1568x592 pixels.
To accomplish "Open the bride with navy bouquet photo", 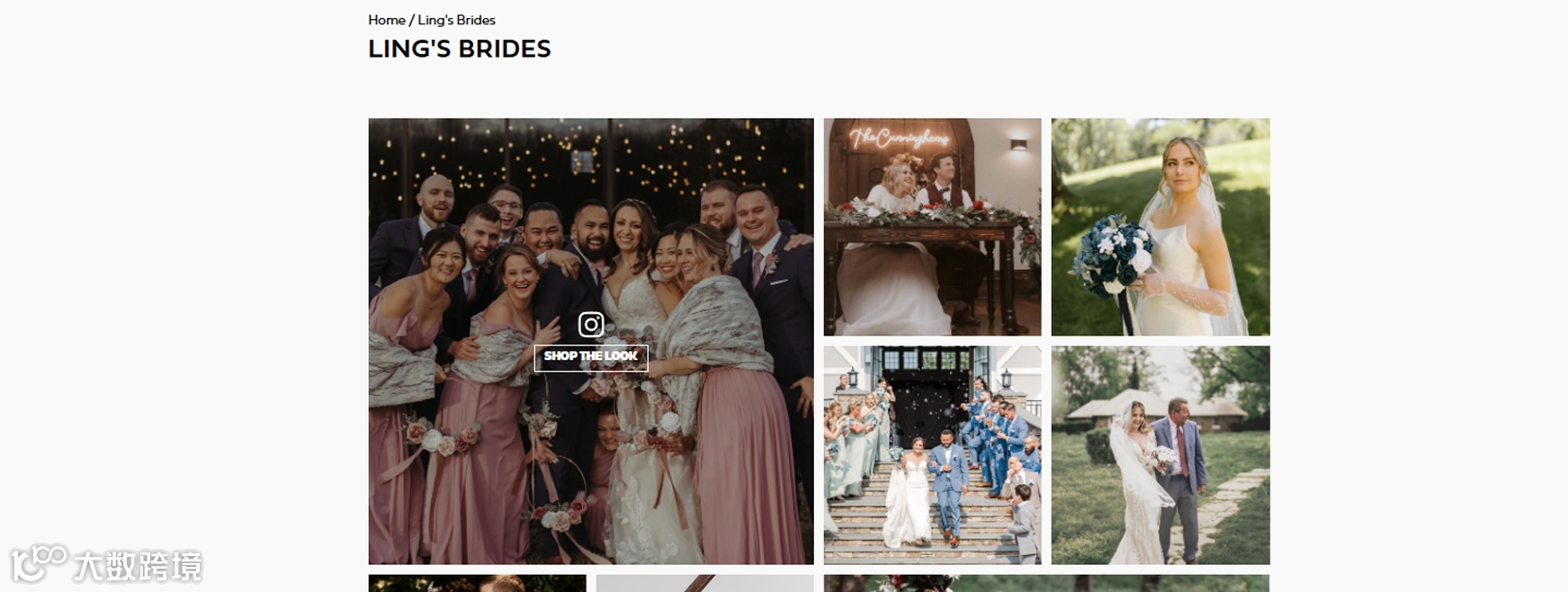I will (x=1160, y=227).
